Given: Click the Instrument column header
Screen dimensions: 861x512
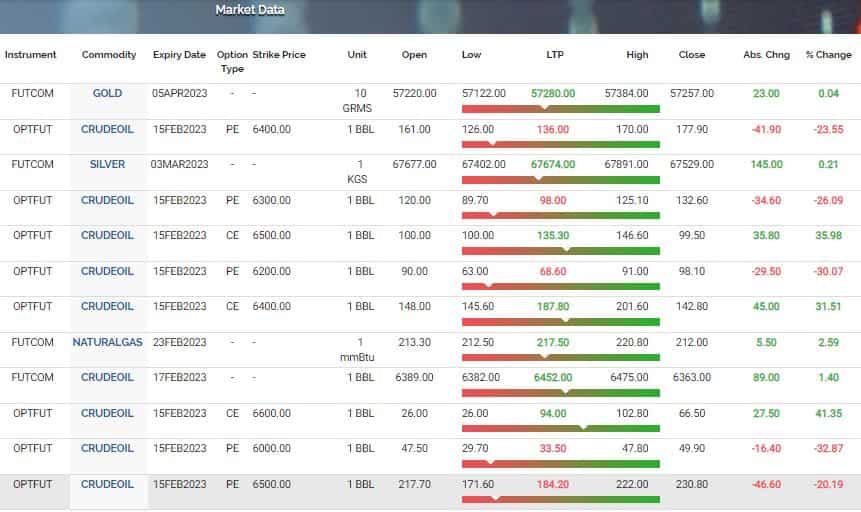Looking at the screenshot, I should coord(31,55).
